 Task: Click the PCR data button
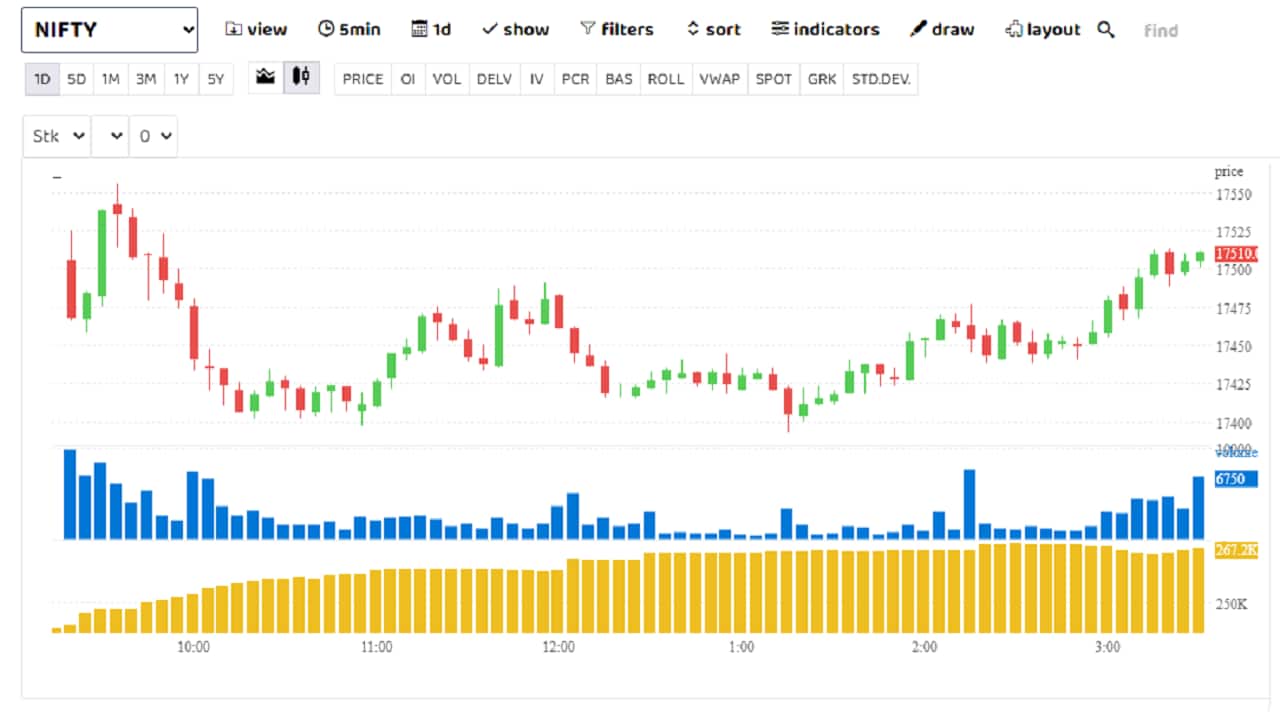(x=575, y=79)
